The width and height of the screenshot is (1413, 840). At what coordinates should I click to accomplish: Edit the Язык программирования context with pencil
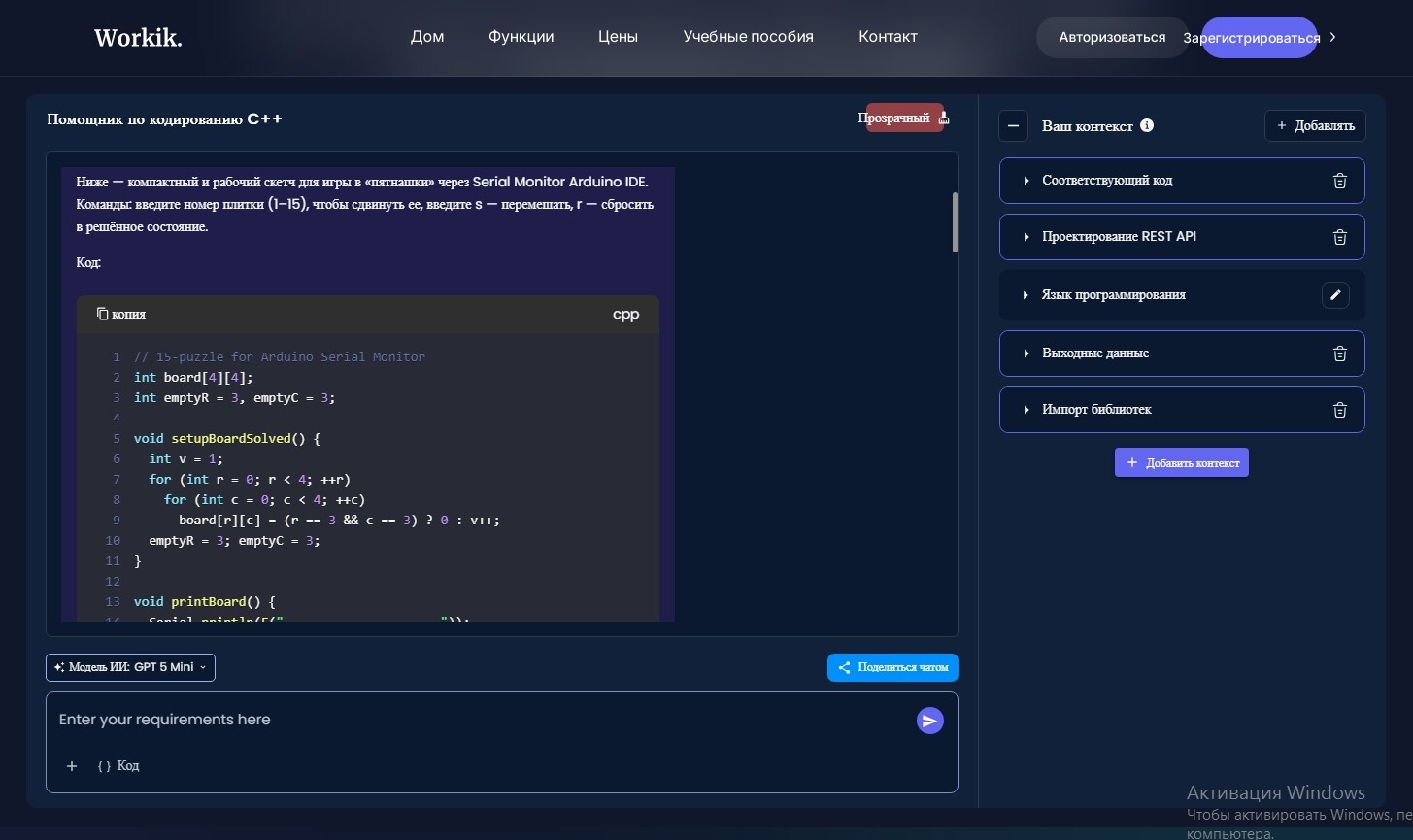1335,295
